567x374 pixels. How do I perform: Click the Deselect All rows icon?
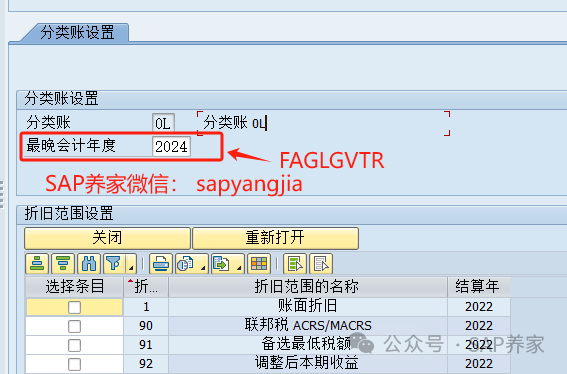click(321, 264)
